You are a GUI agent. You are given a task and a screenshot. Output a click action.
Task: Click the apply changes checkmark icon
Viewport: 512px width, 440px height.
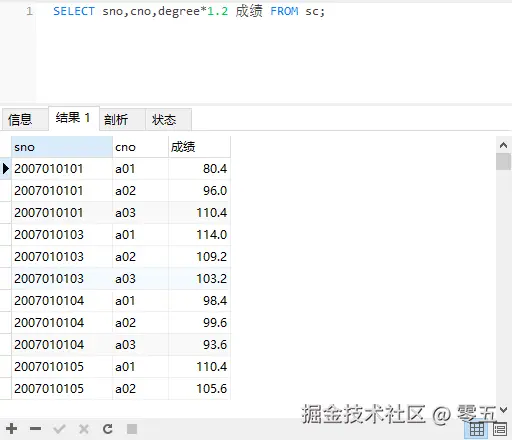[x=59, y=429]
